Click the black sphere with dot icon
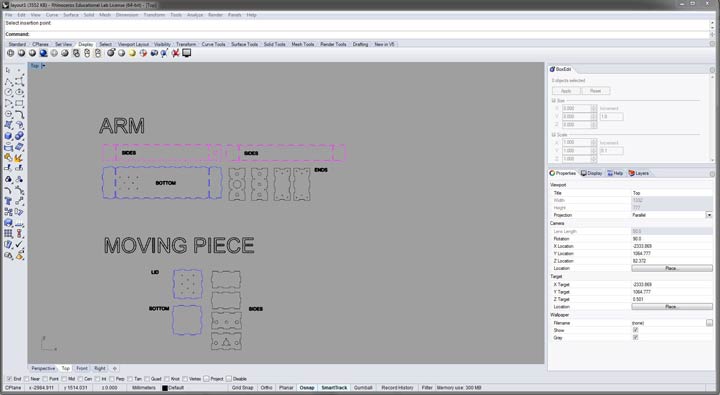 [111, 53]
